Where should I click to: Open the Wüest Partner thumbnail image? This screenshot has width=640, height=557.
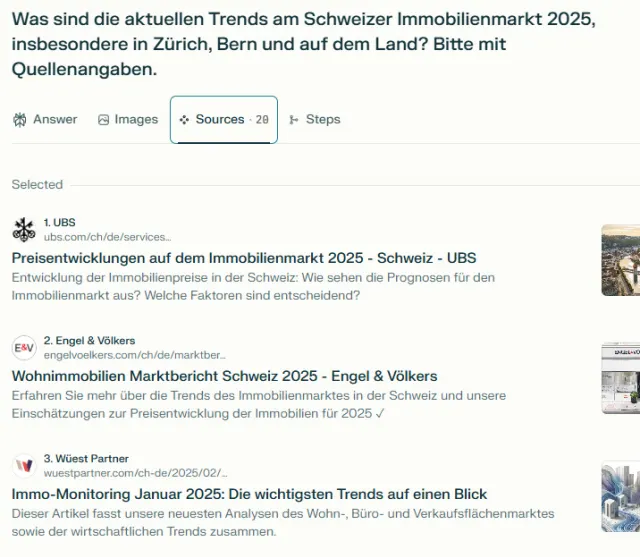[620, 496]
